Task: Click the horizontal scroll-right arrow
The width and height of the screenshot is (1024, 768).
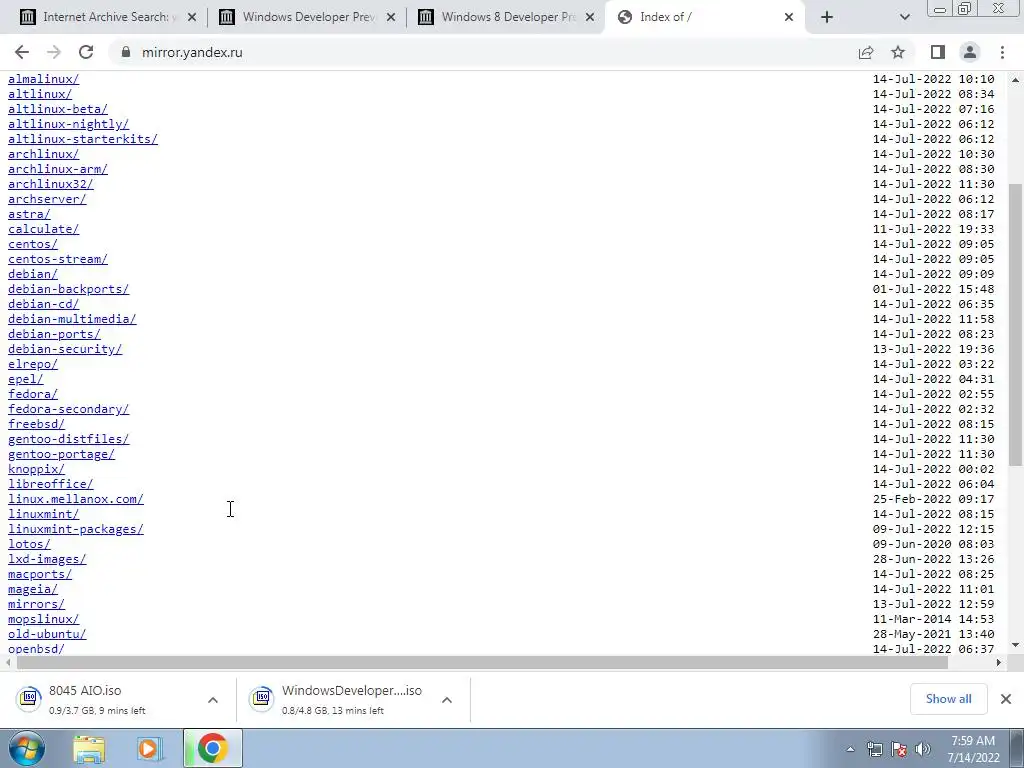Action: [999, 663]
